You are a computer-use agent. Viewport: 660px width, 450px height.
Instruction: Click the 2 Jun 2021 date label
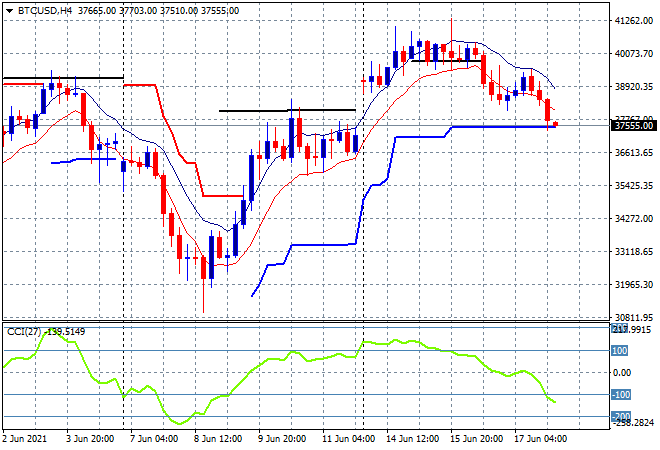[x=24, y=439]
